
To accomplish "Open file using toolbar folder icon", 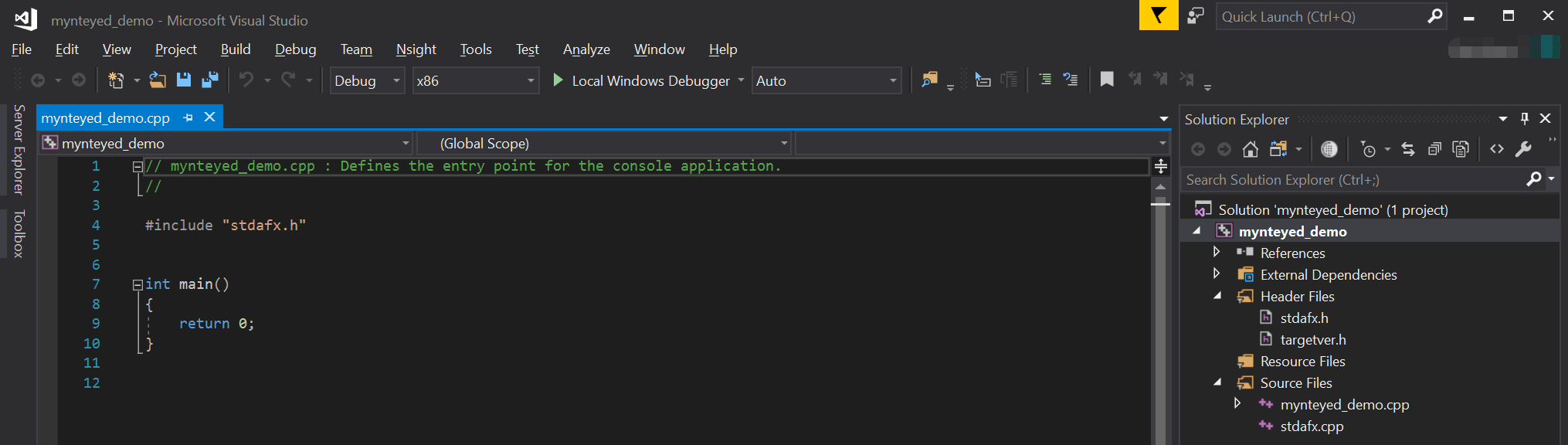I will coord(158,80).
